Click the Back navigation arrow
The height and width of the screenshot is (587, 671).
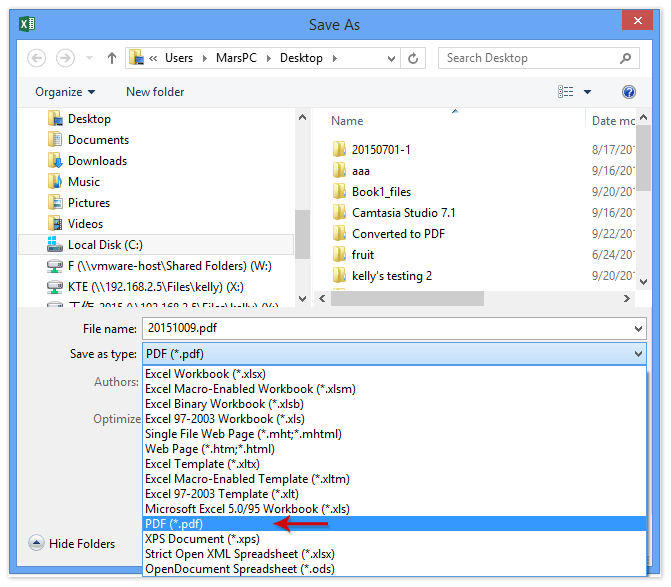click(36, 58)
